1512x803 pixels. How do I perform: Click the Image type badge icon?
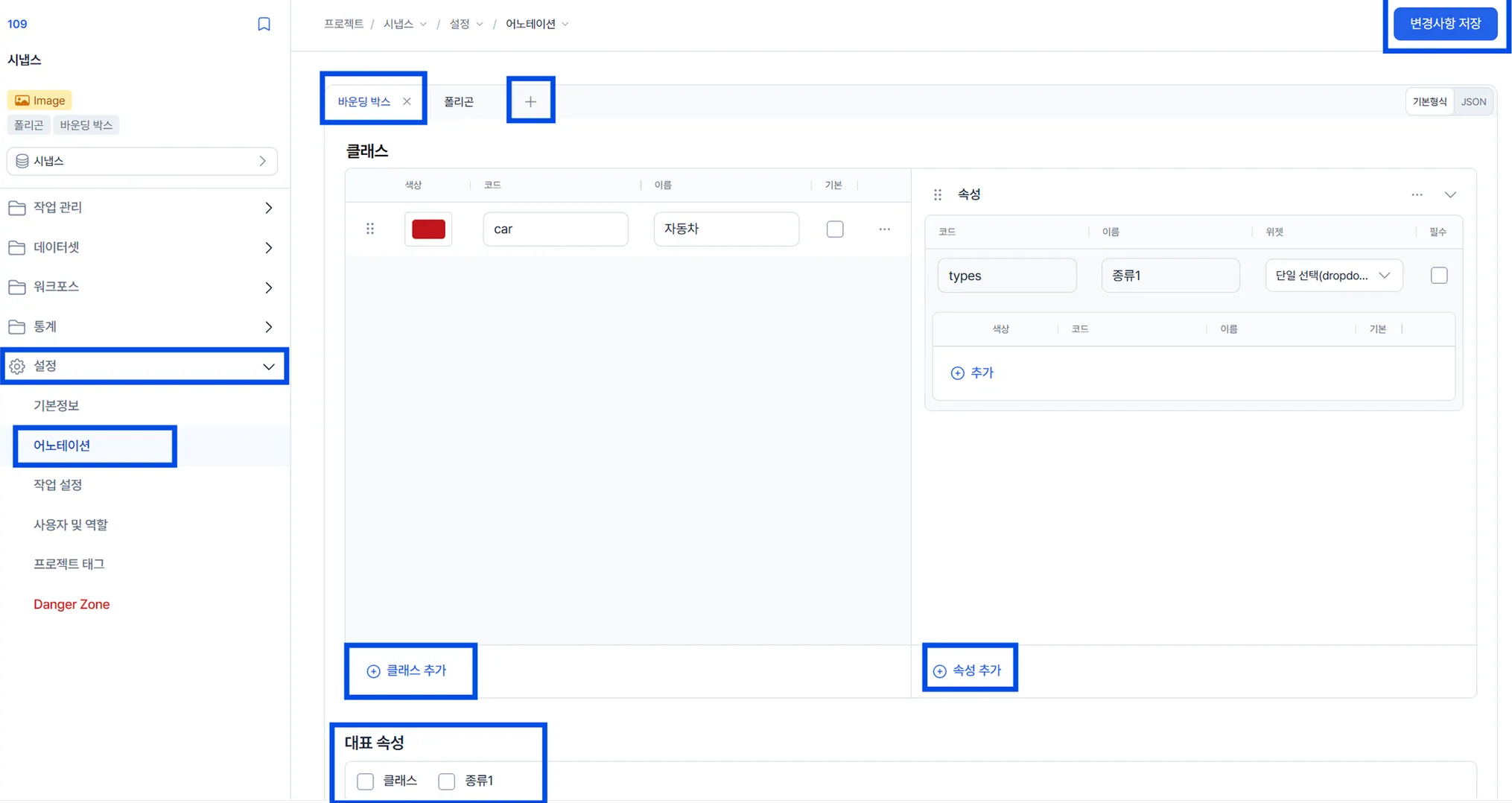point(22,101)
